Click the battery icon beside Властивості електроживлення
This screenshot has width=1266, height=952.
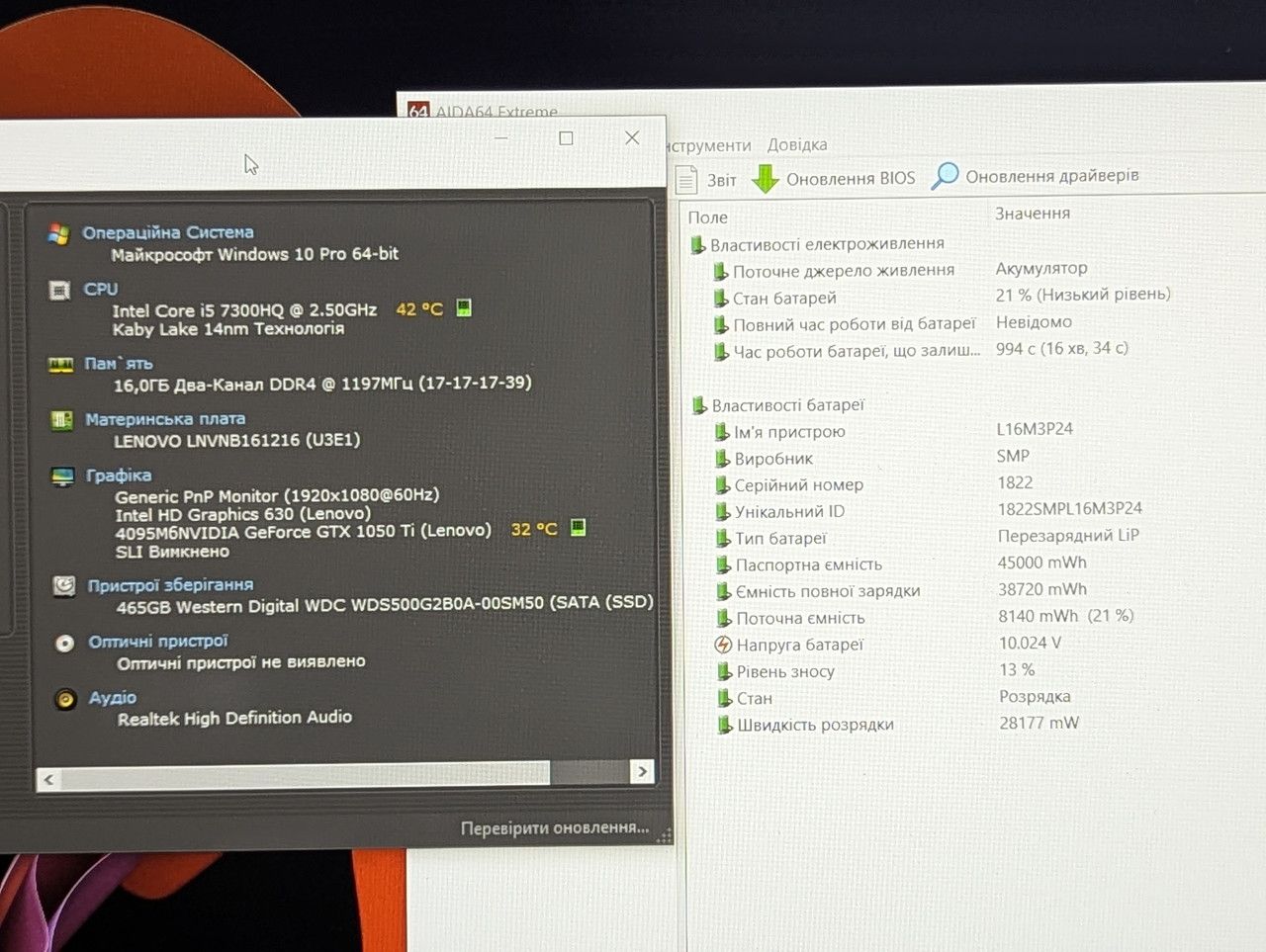[698, 244]
